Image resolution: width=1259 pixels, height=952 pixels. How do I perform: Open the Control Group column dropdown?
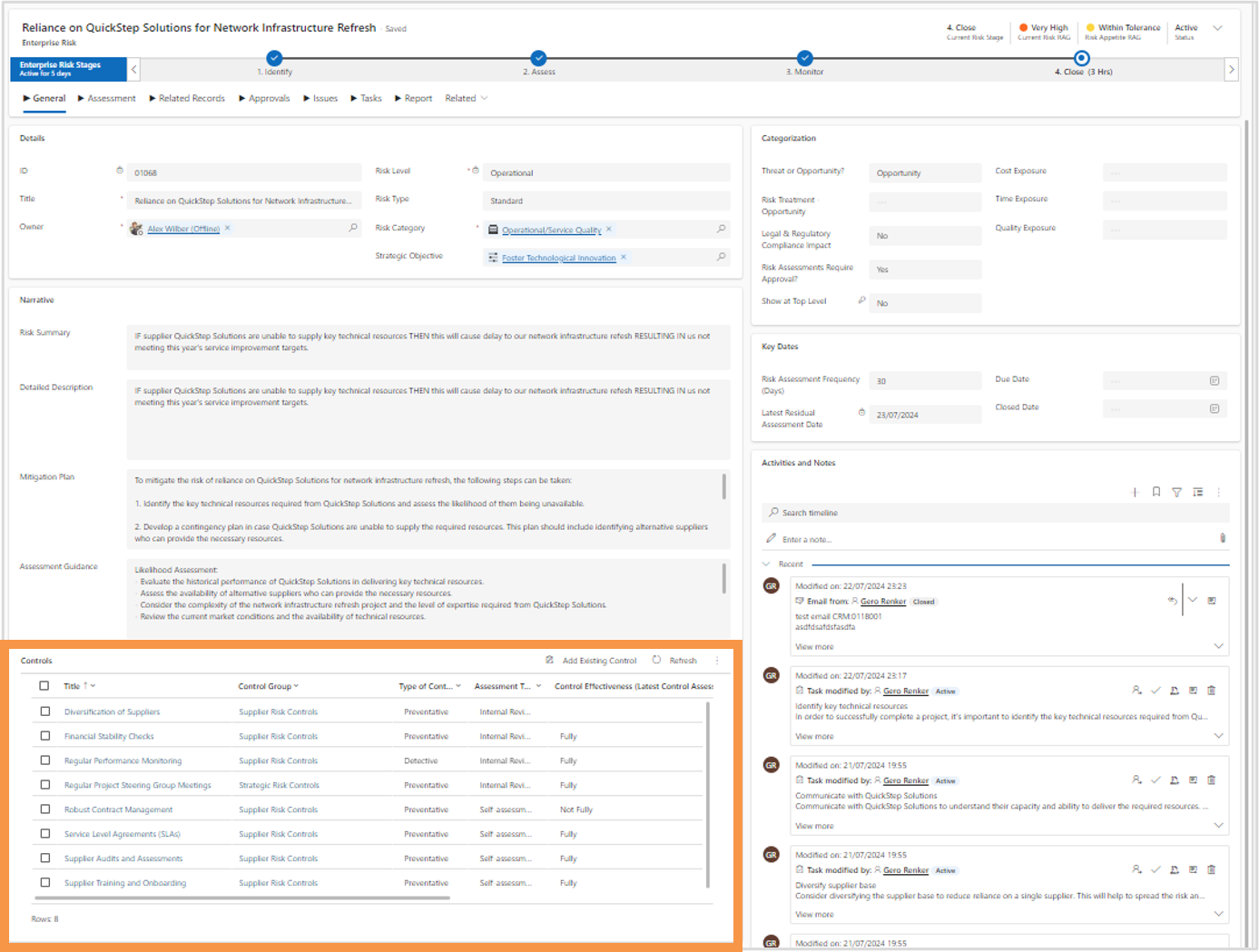tap(296, 686)
